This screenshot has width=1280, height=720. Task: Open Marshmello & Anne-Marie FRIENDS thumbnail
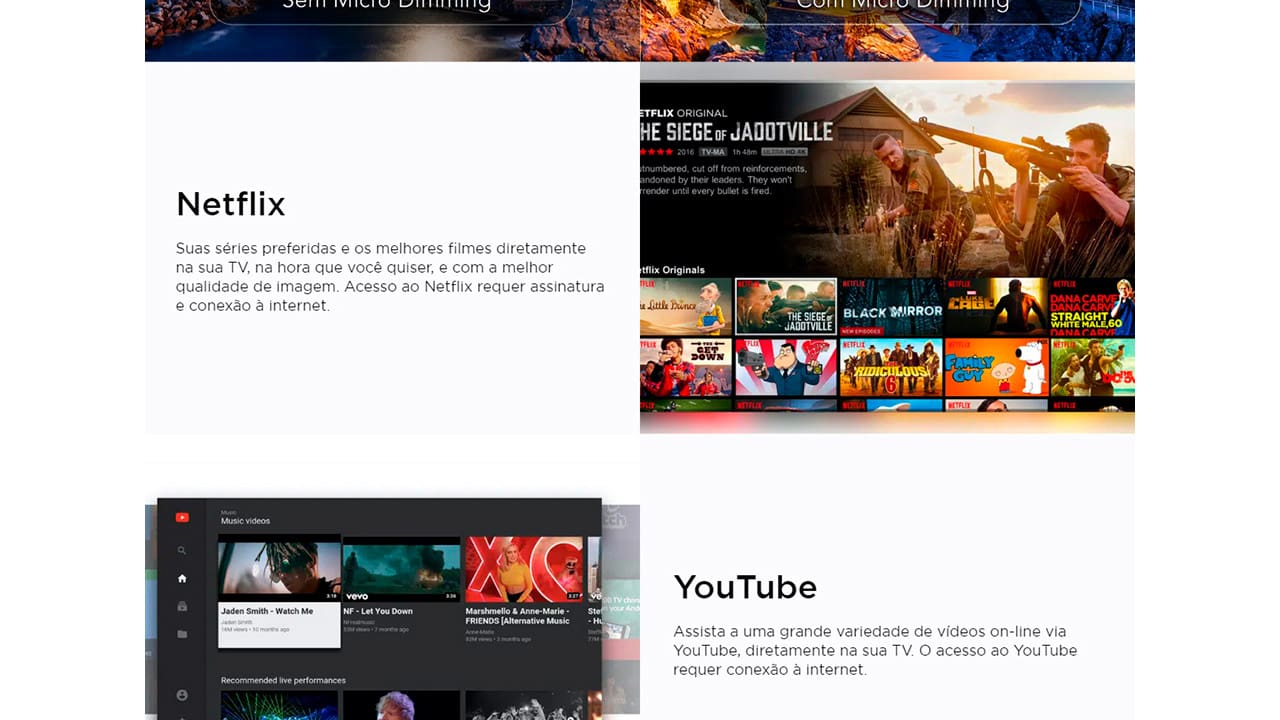pyautogui.click(x=524, y=568)
